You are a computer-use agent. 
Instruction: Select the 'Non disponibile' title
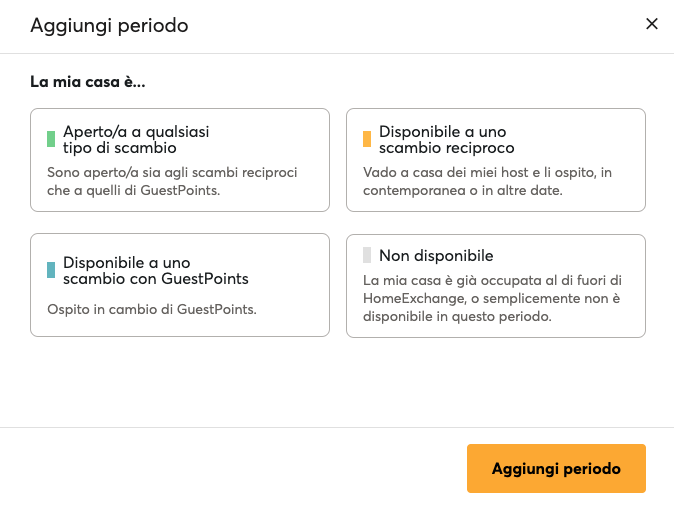click(436, 255)
